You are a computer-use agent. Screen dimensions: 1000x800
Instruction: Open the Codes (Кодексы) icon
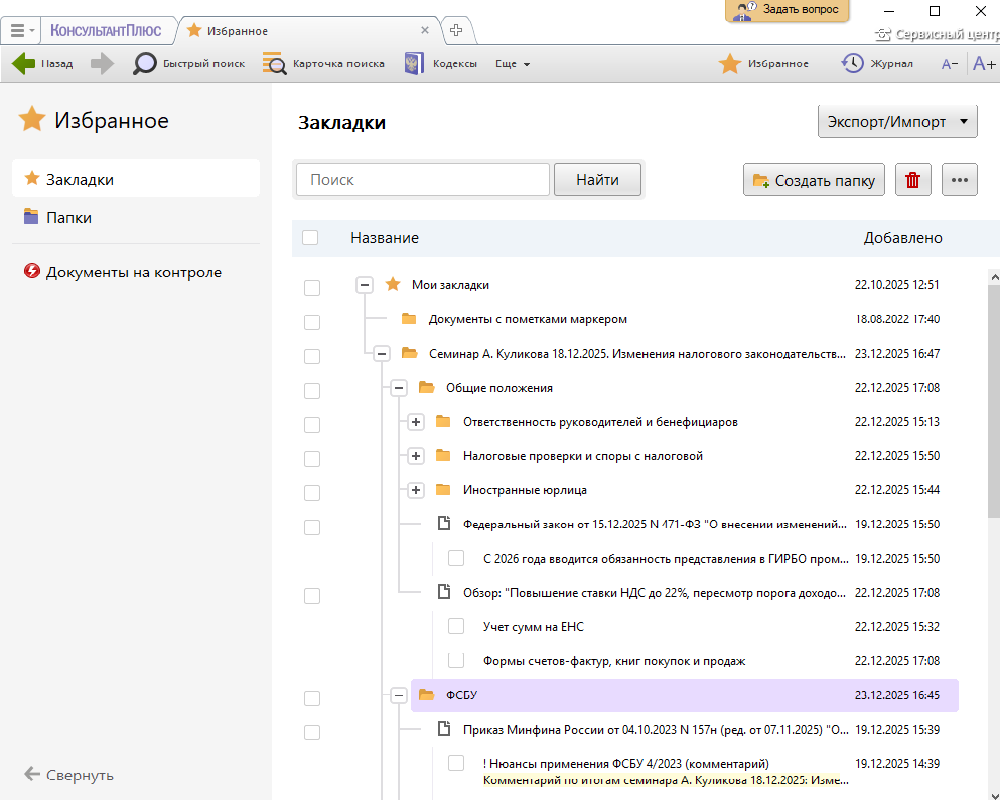pos(413,63)
